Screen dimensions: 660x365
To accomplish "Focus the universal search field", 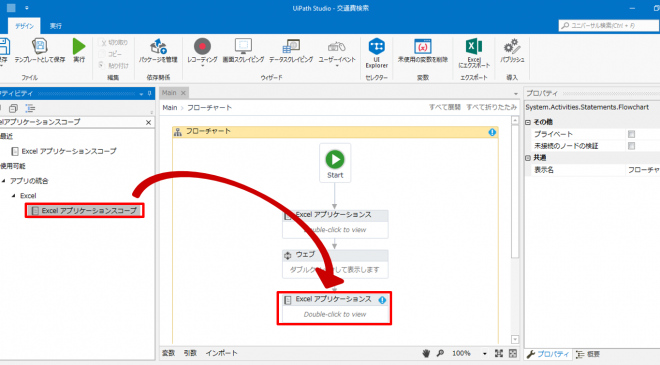I will pyautogui.click(x=609, y=26).
